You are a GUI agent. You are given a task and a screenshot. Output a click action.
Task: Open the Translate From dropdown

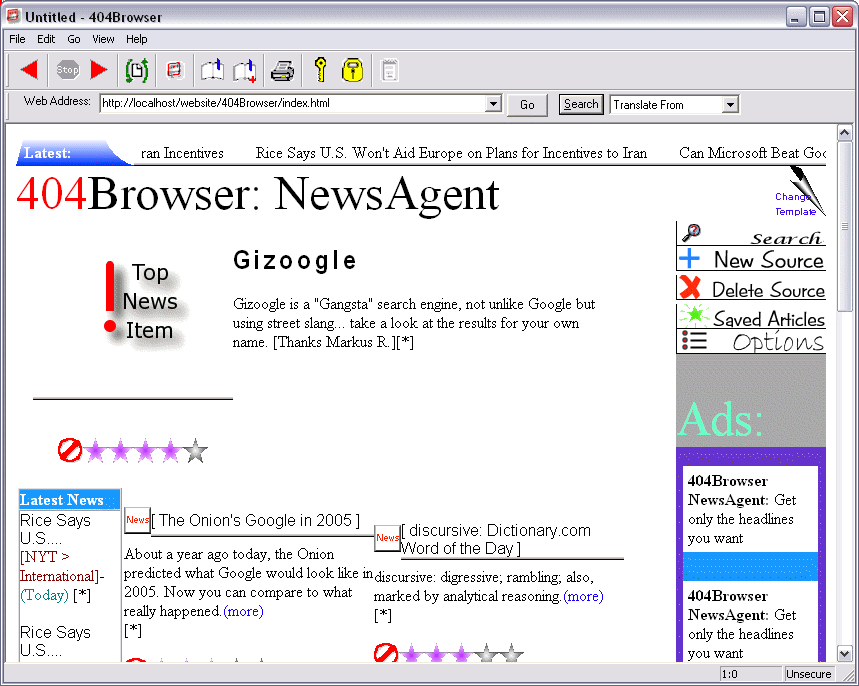(730, 105)
